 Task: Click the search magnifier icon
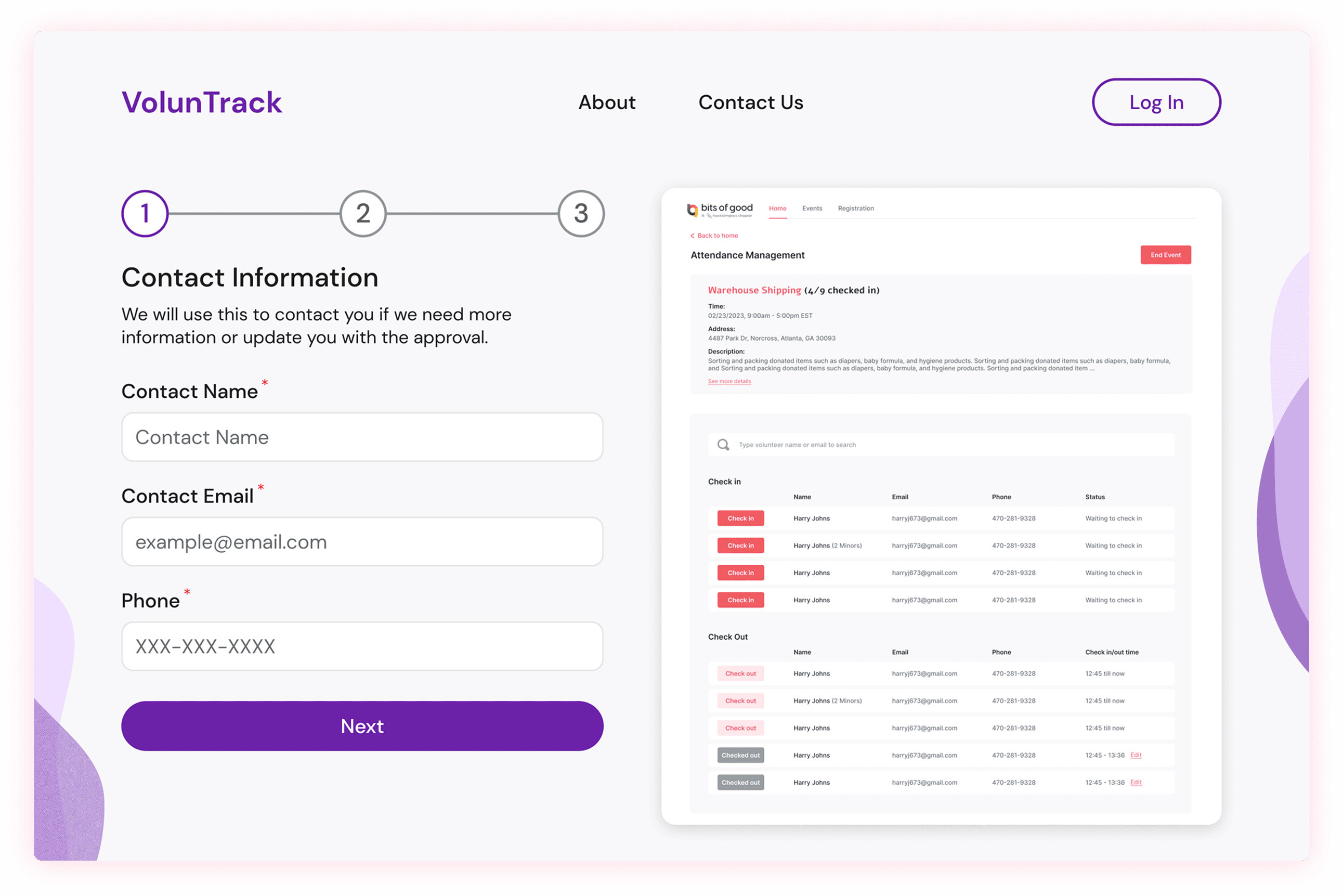(x=723, y=445)
